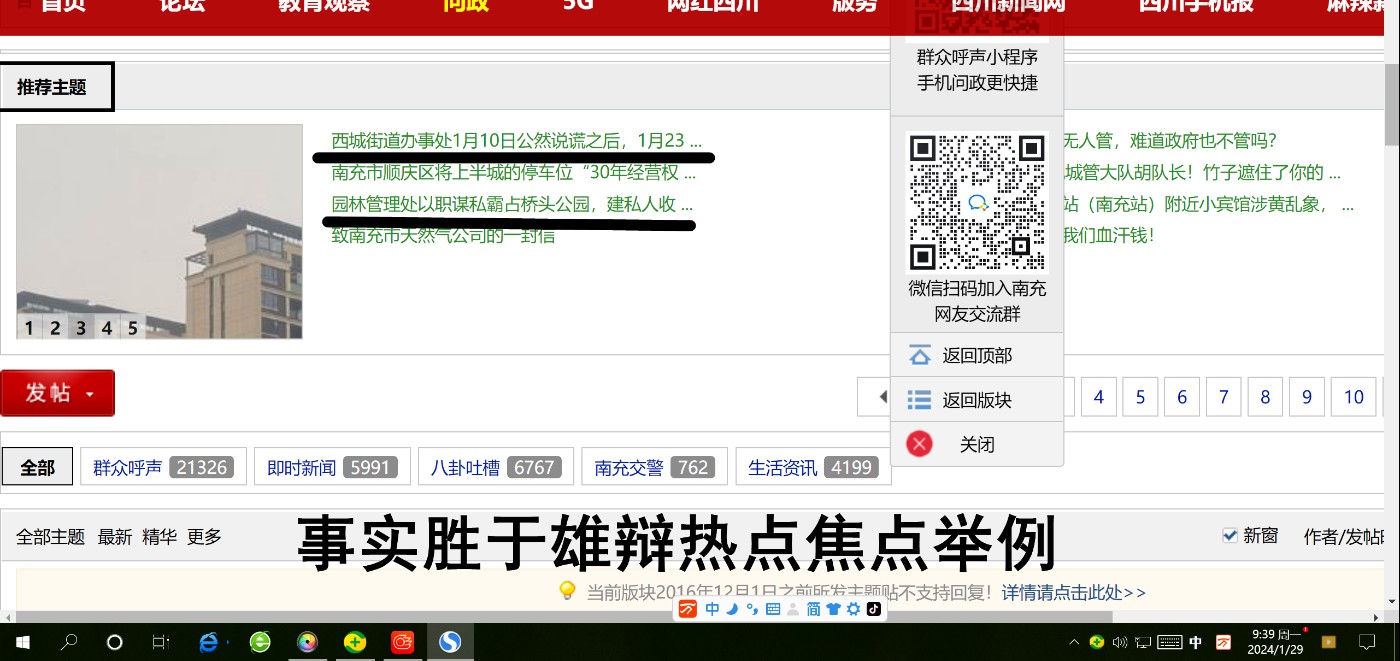
Task: Open the 群众呼声 category tab
Action: [x=163, y=467]
